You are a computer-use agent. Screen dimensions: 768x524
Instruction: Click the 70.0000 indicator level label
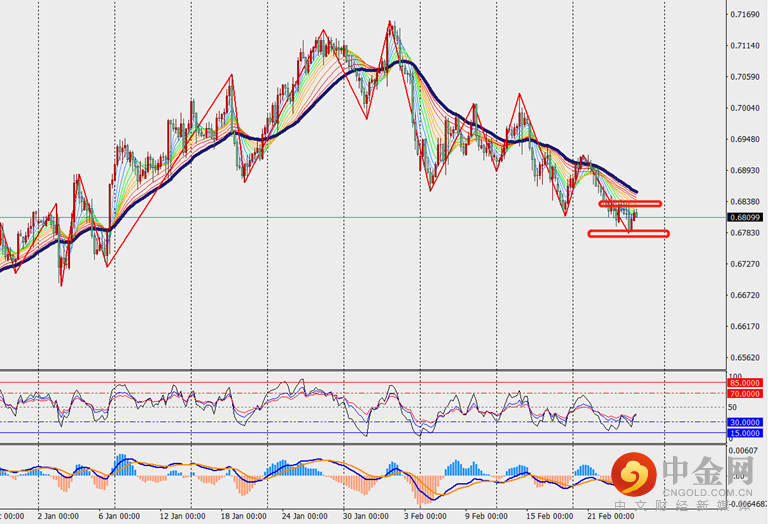tap(747, 394)
